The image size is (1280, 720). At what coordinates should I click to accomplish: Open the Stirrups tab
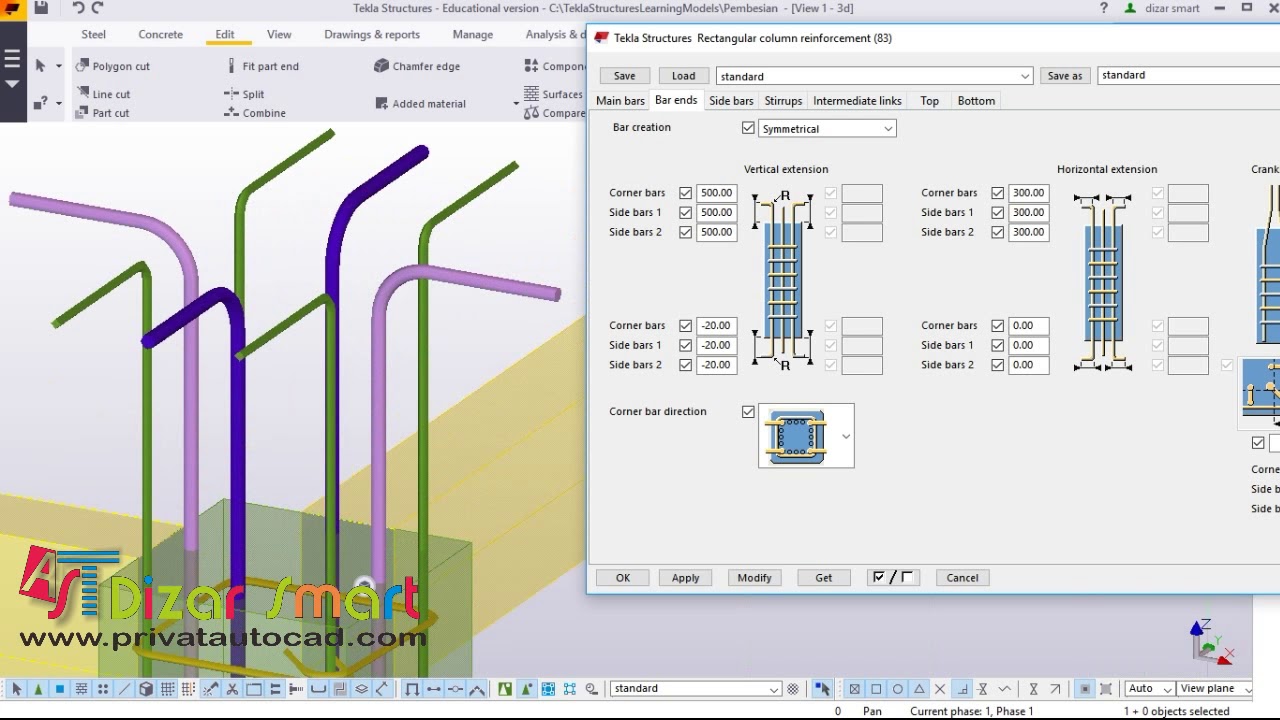pos(783,101)
